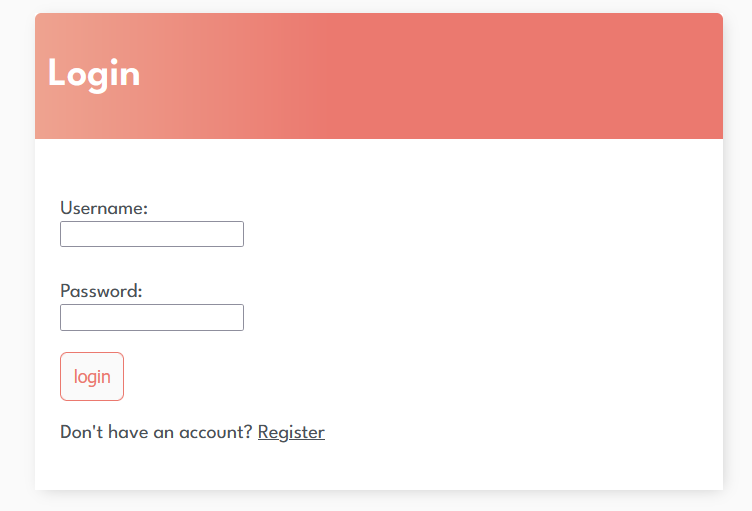Activate the field below "Username:" label
Image resolution: width=752 pixels, height=511 pixels.
(x=152, y=234)
